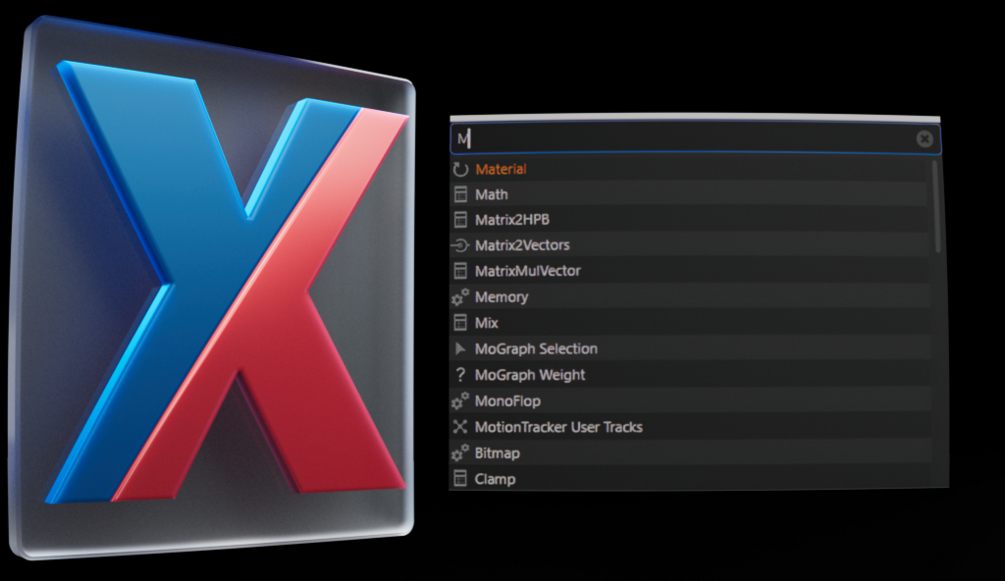Choose MatrixMulVector from results
Image resolution: width=1005 pixels, height=581 pixels.
coord(690,271)
